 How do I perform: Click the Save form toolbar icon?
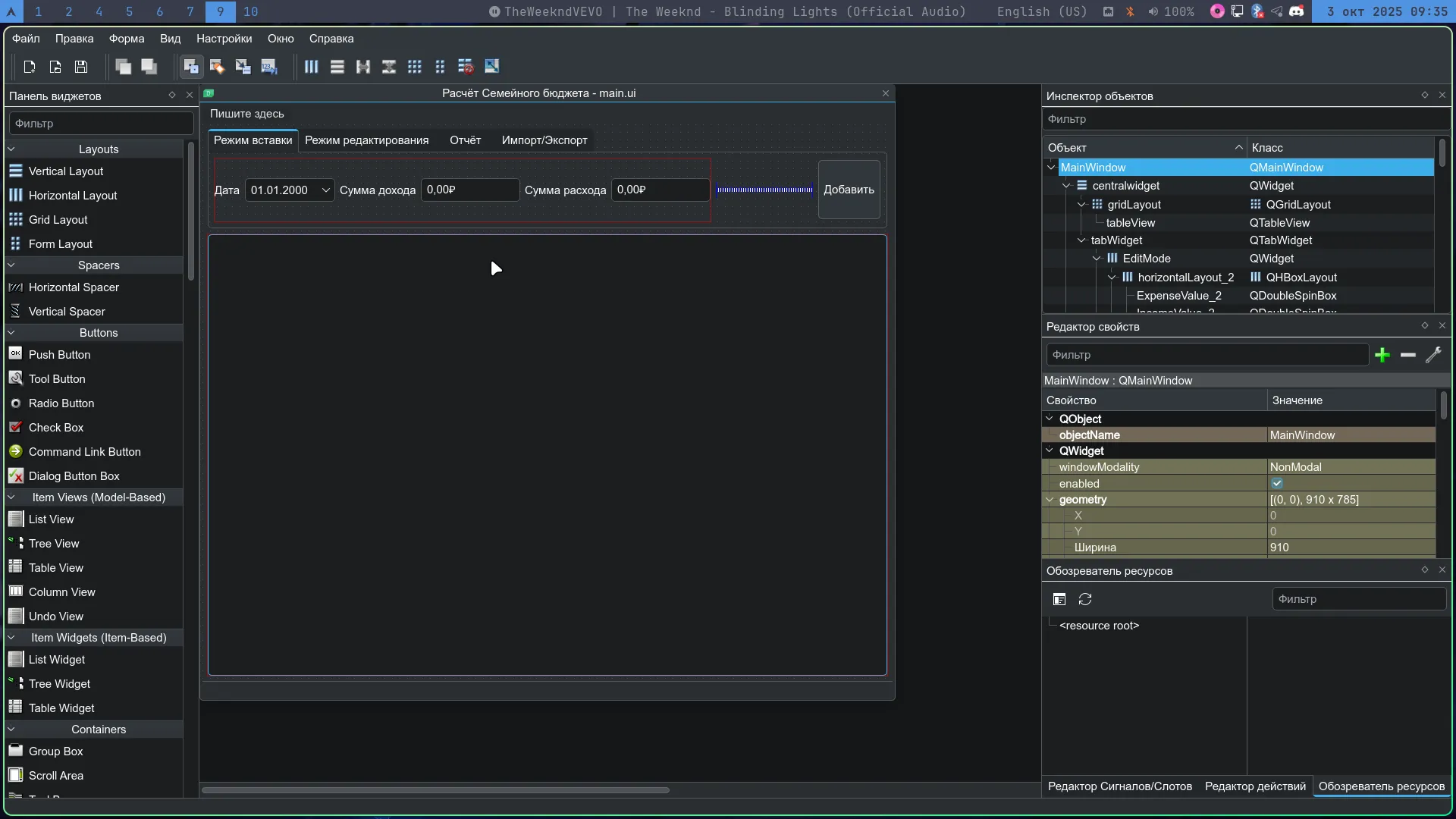pos(81,67)
